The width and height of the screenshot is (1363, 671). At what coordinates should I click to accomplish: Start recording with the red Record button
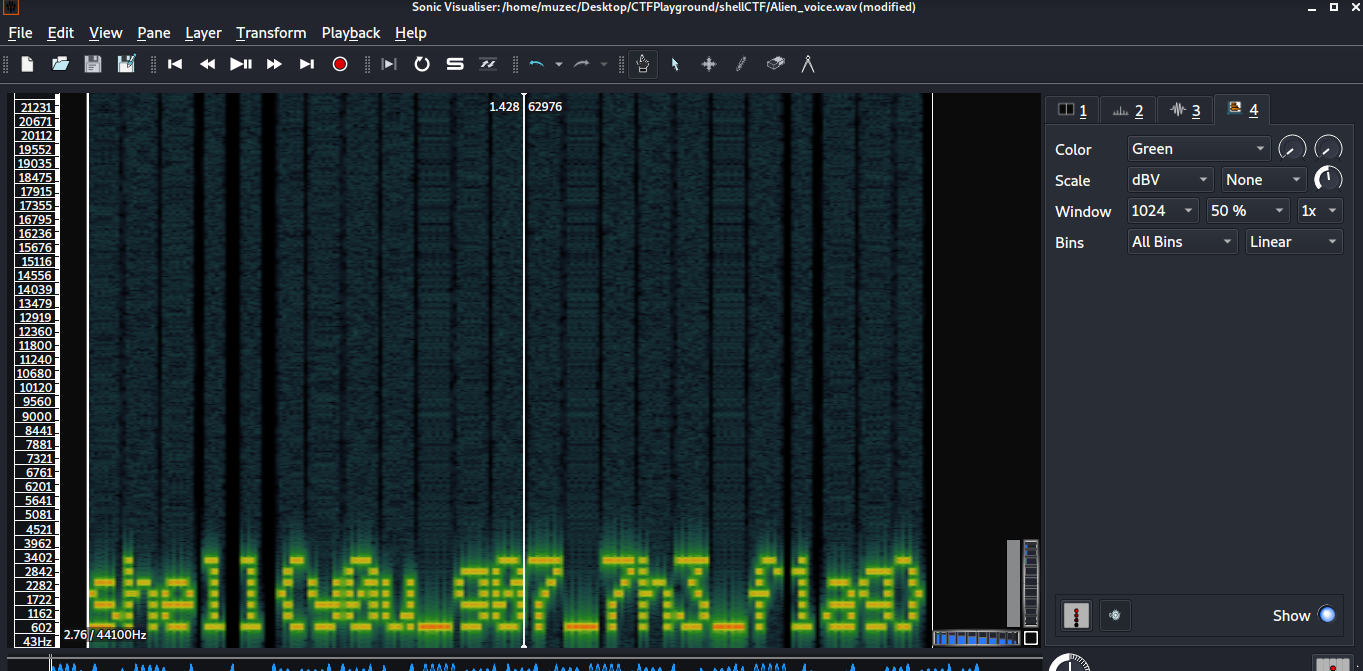[340, 64]
